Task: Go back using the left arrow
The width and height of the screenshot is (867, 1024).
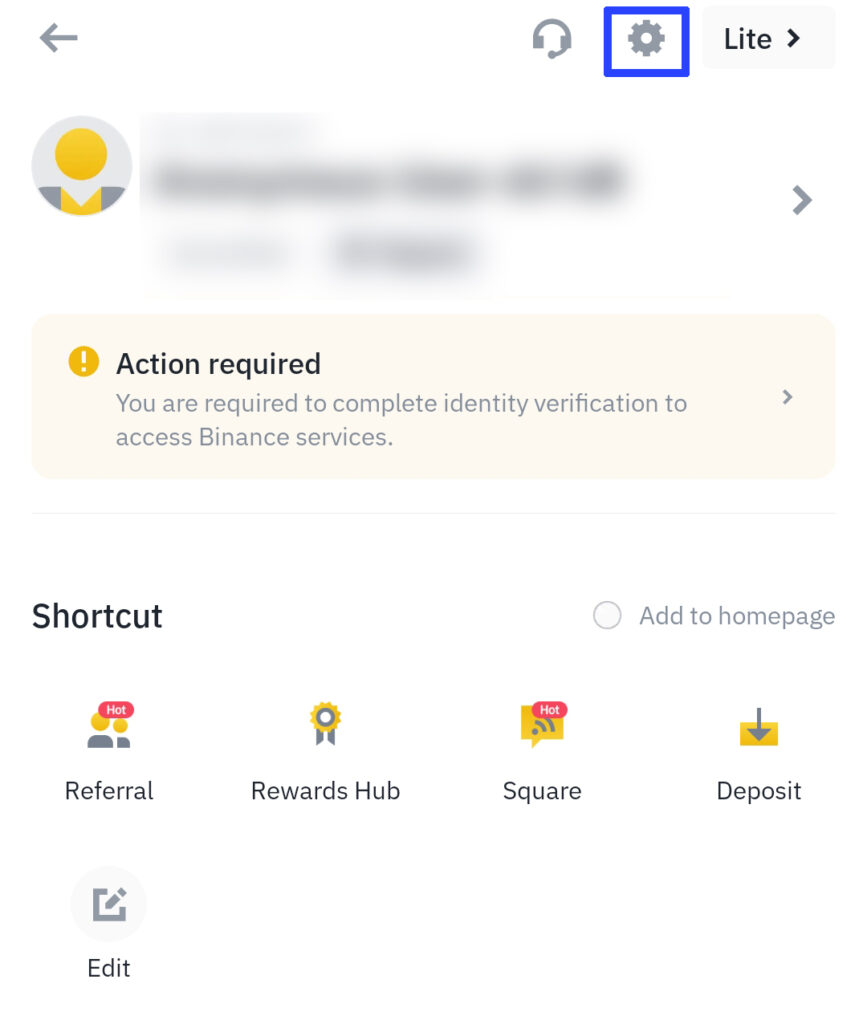Action: click(x=58, y=37)
